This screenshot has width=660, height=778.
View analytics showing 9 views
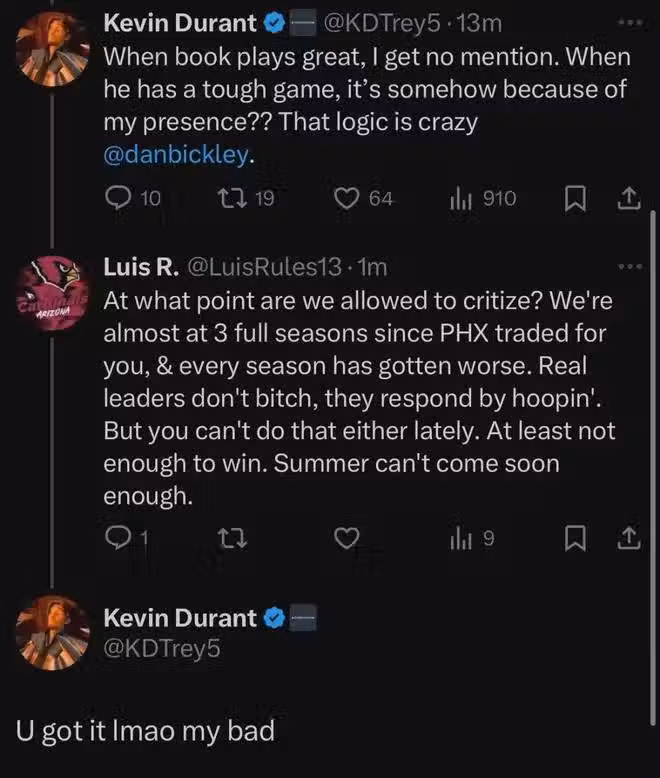tap(461, 539)
